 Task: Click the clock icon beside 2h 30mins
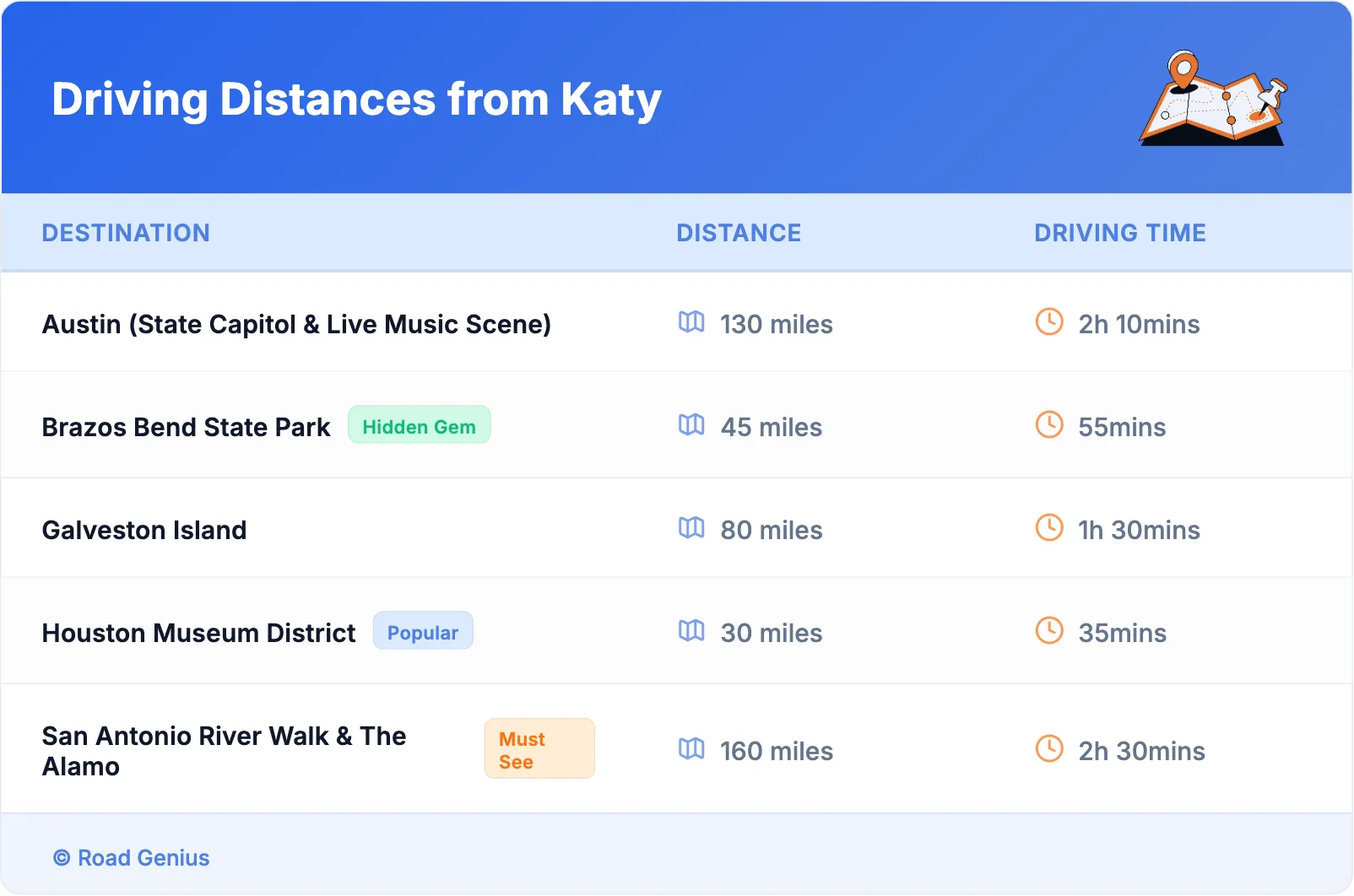tap(1049, 748)
